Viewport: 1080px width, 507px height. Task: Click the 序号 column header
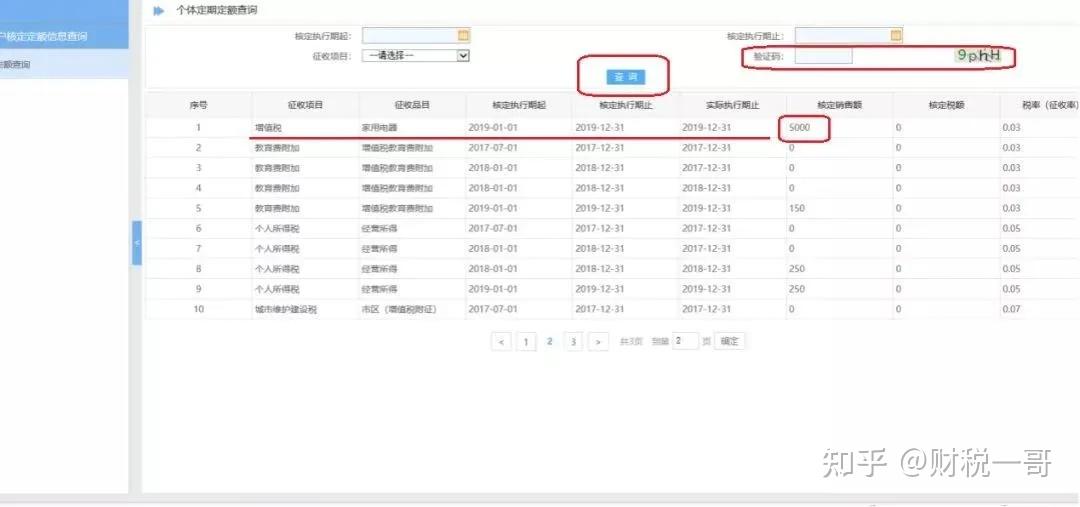pyautogui.click(x=198, y=105)
